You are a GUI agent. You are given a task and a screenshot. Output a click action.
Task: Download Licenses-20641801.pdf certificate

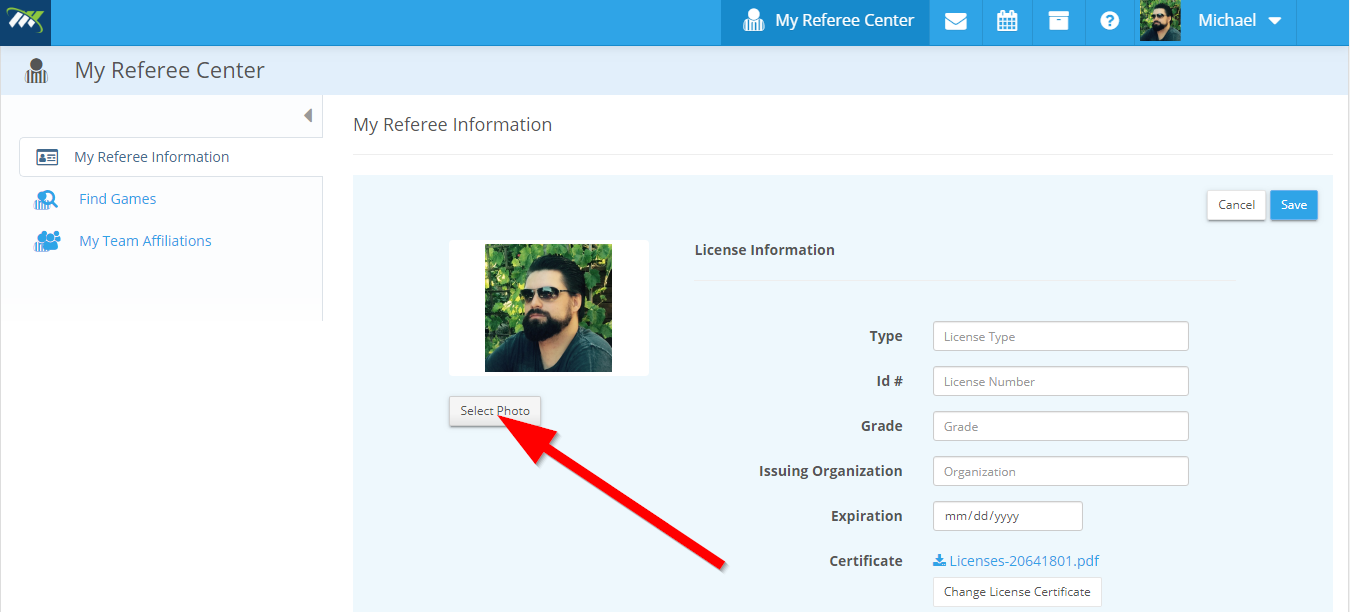click(1024, 561)
